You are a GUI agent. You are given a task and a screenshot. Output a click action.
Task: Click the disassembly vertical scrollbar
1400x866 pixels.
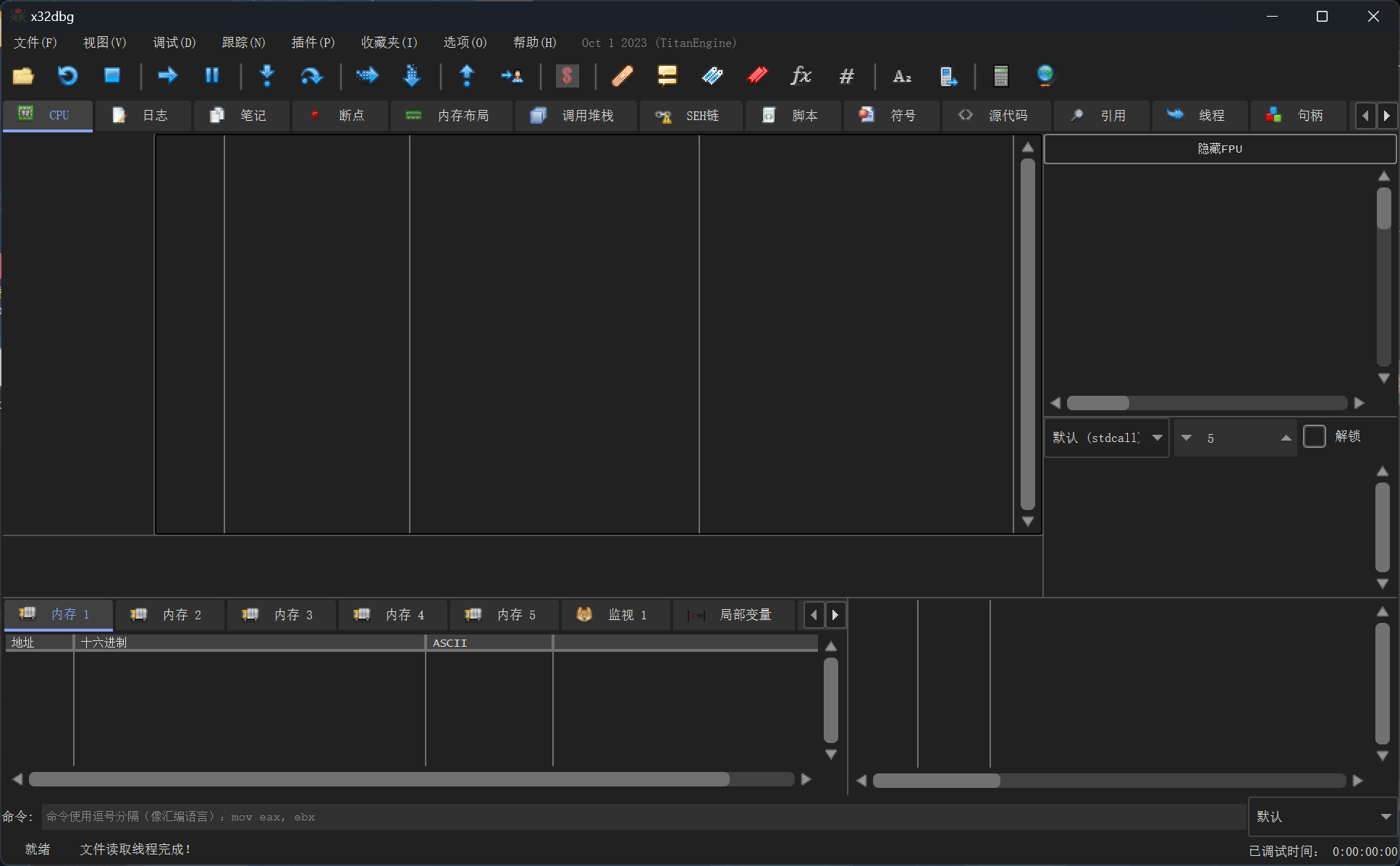point(1028,334)
